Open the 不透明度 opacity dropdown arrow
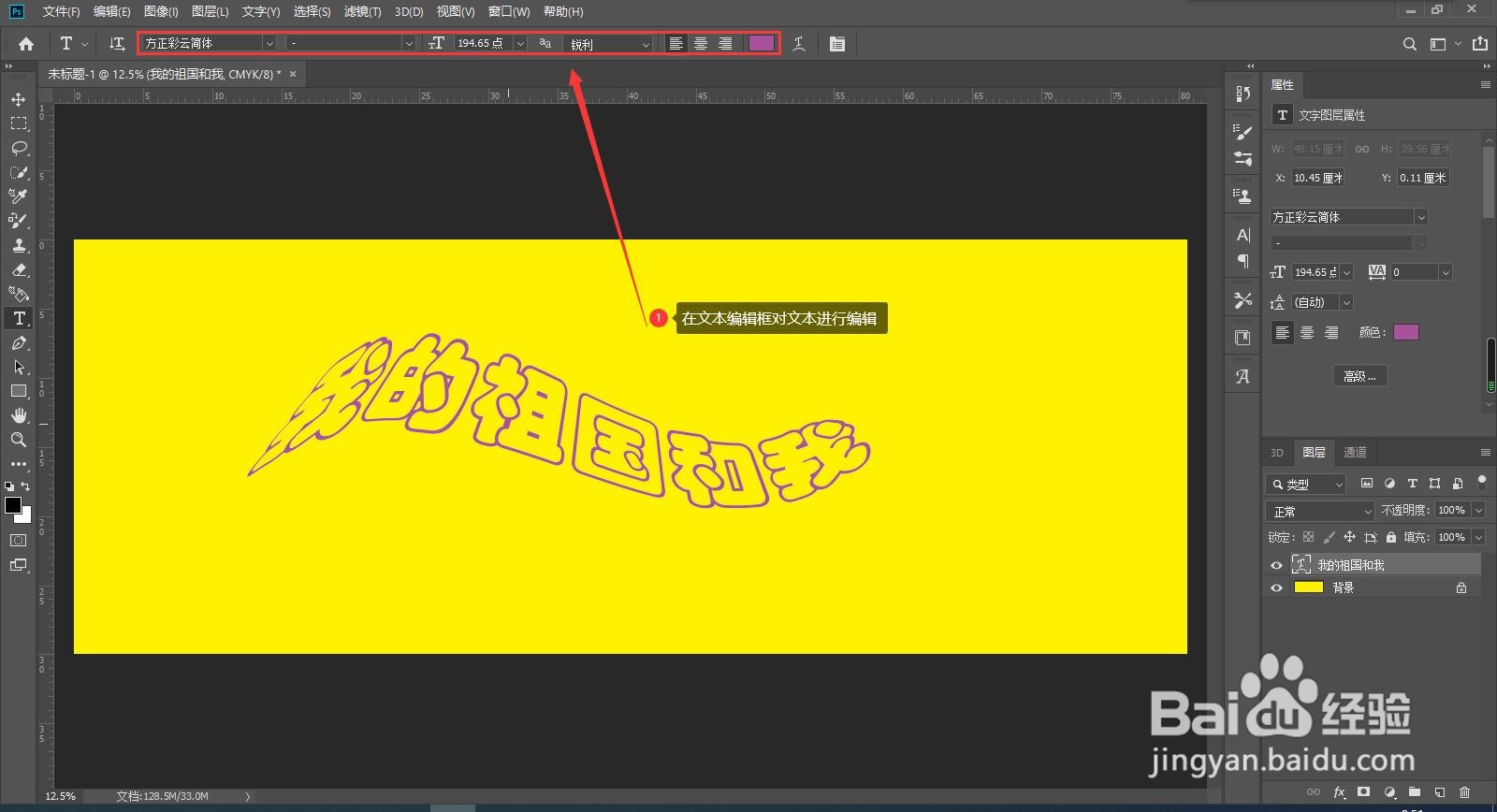Viewport: 1497px width, 812px height. tap(1478, 510)
